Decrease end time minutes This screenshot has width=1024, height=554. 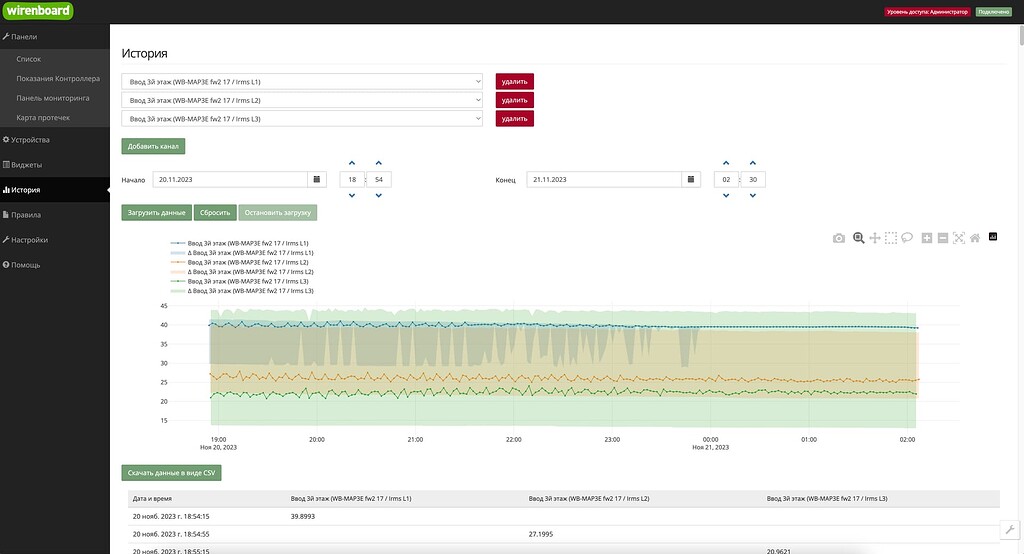[x=753, y=195]
